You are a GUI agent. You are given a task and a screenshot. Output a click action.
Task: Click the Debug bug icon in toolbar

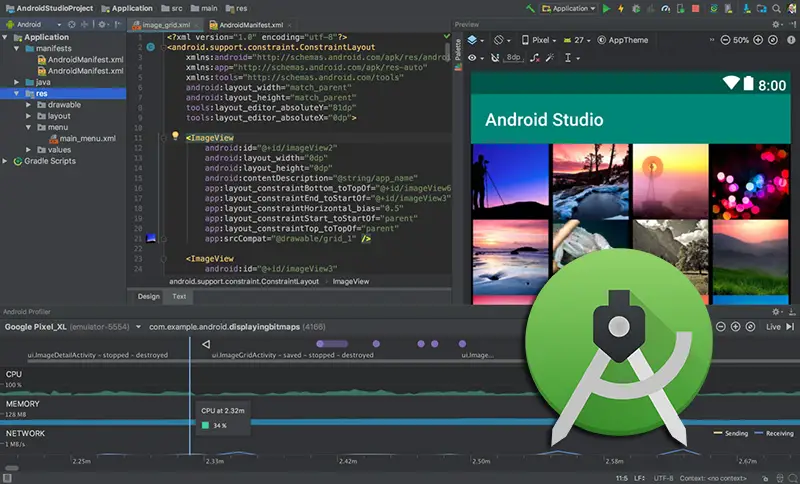pyautogui.click(x=637, y=8)
